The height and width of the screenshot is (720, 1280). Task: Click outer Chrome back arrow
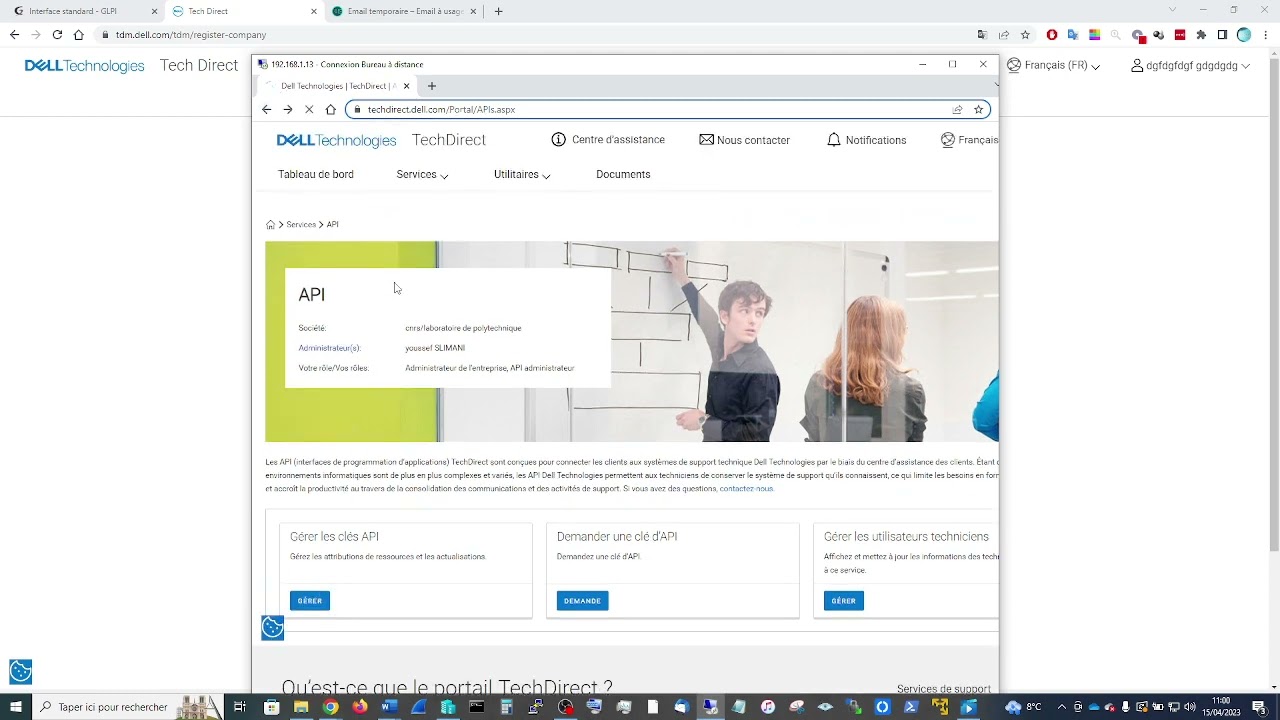coord(14,34)
